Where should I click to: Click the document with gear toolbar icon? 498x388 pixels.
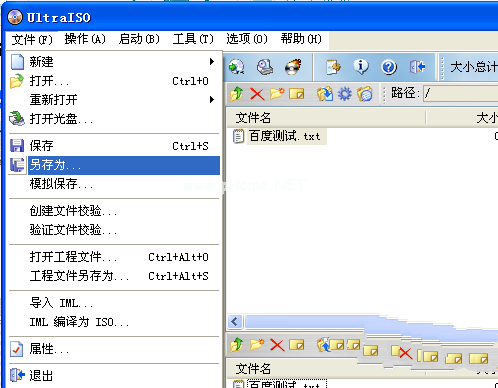[333, 67]
